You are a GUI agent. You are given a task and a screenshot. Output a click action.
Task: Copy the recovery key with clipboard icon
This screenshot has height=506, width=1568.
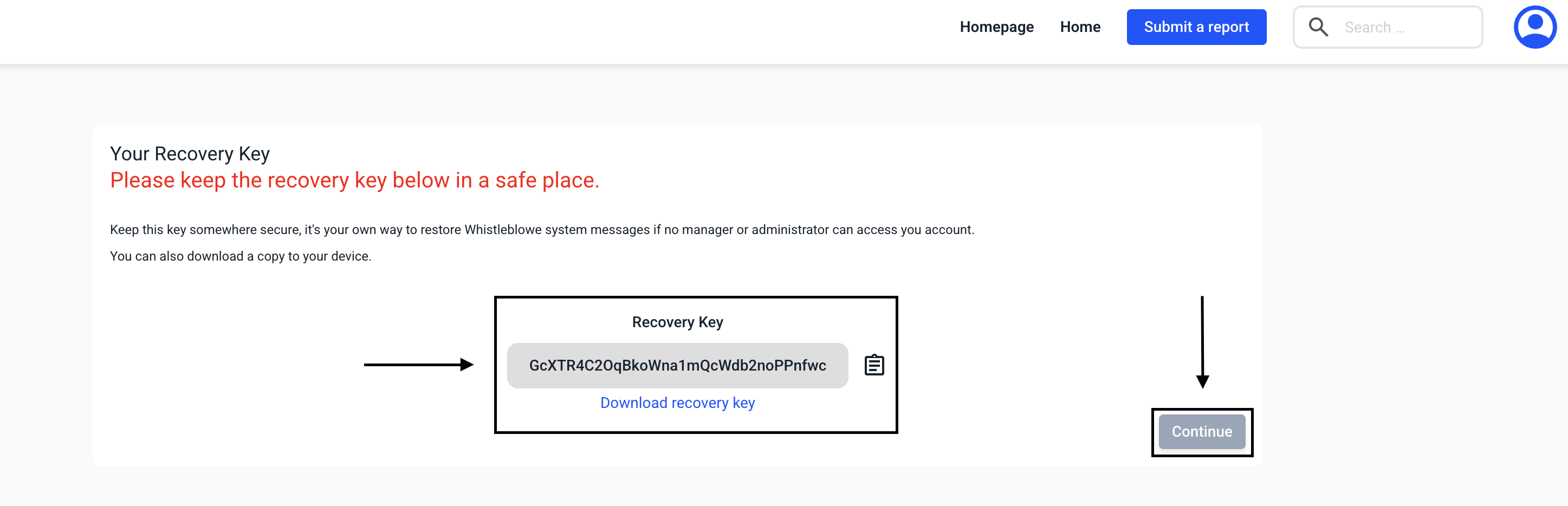[x=874, y=365]
